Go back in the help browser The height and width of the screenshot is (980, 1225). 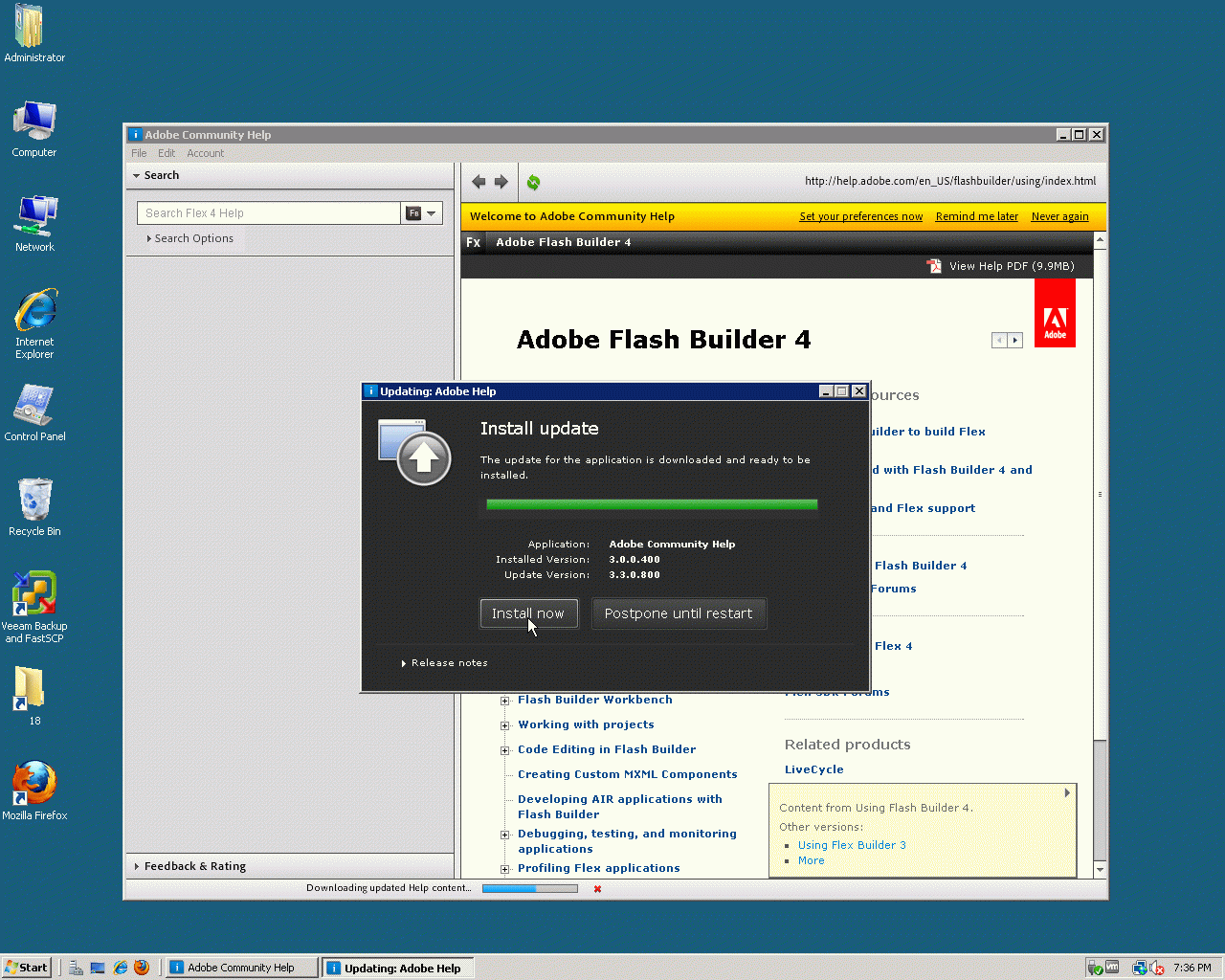click(x=479, y=182)
